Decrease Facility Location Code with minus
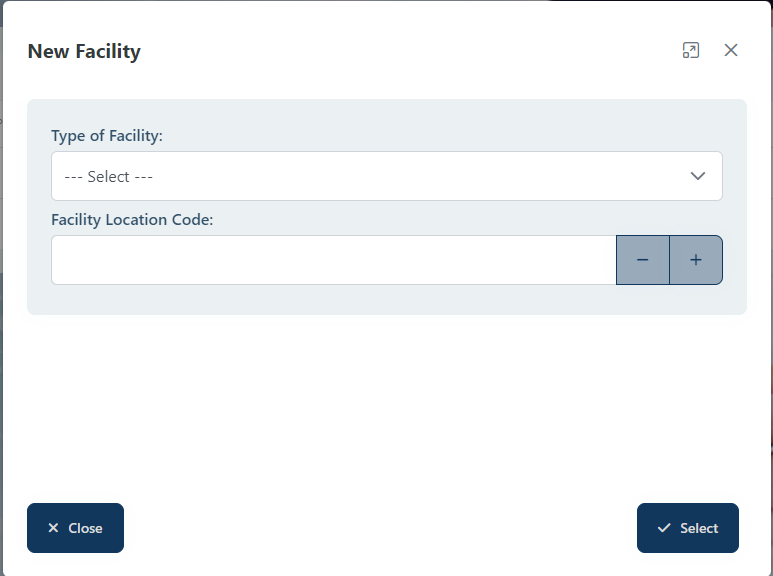Viewport: 773px width, 576px height. 643,260
